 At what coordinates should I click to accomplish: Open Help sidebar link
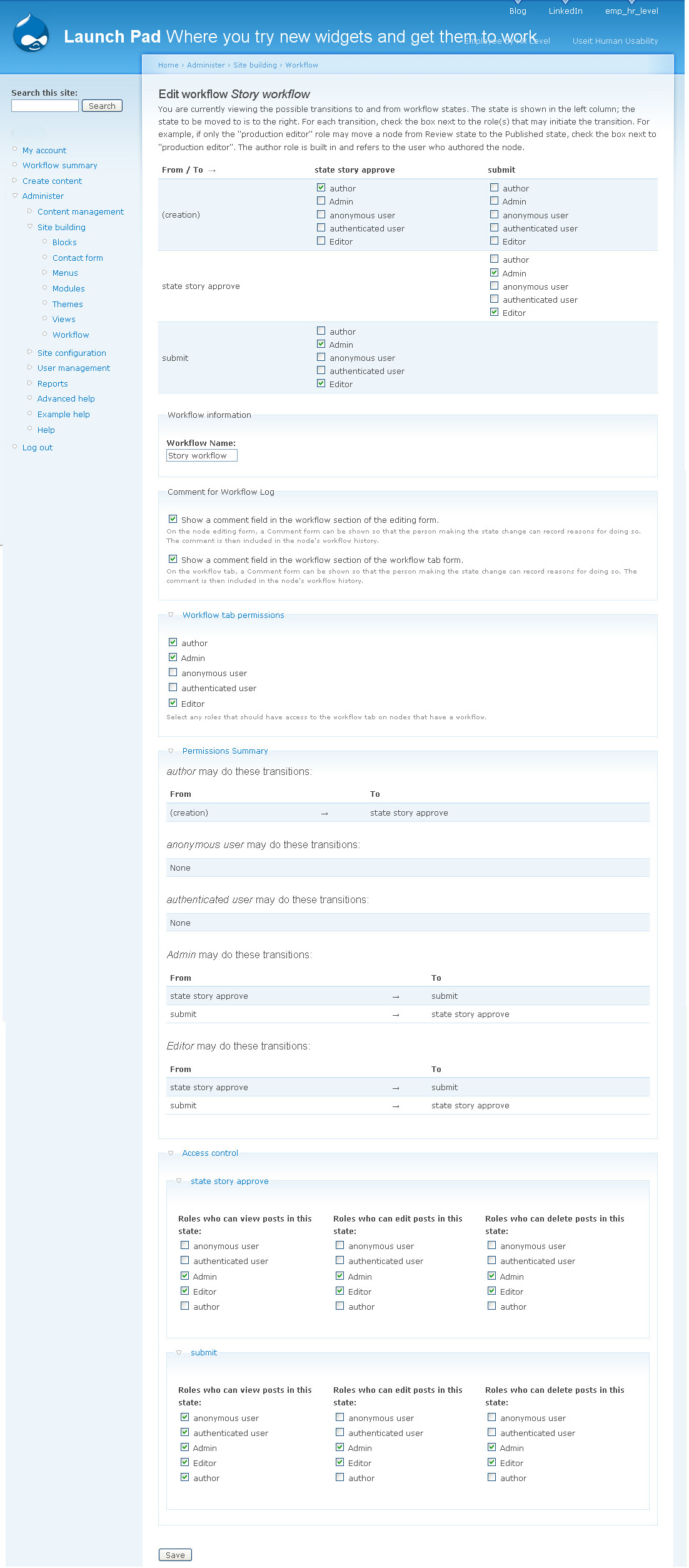[x=46, y=430]
